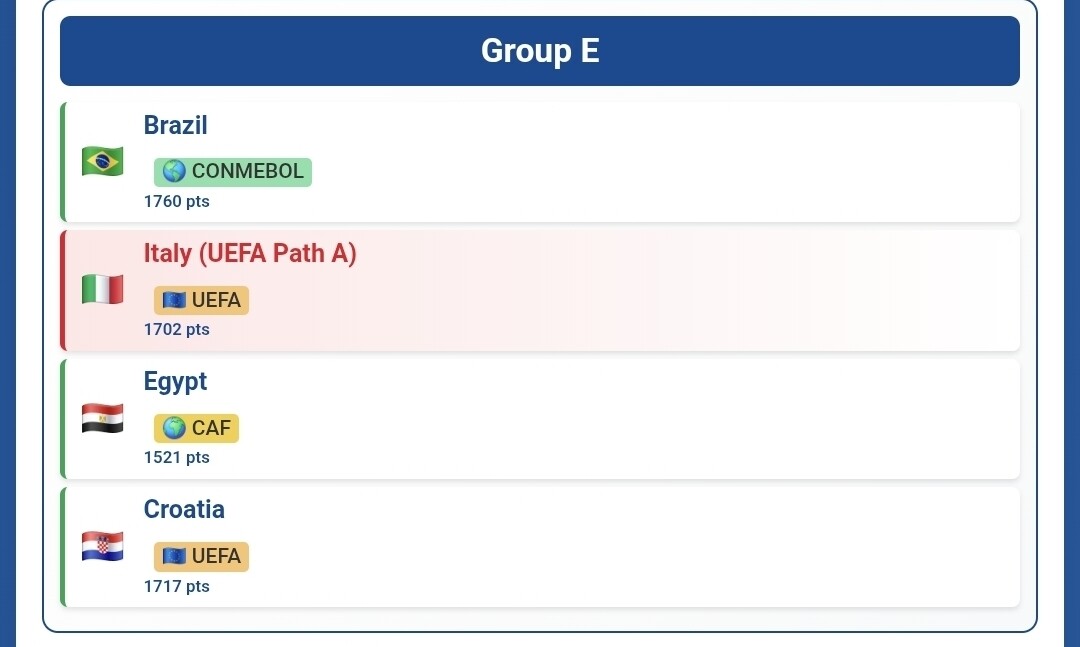
Task: Click Brazil's 1760 pts ranking text
Action: (x=177, y=201)
